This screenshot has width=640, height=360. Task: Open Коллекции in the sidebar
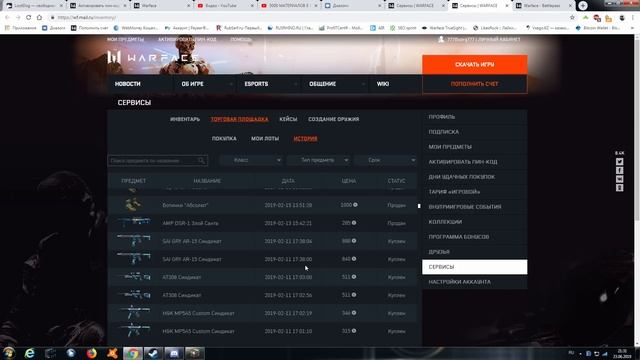pyautogui.click(x=475, y=222)
